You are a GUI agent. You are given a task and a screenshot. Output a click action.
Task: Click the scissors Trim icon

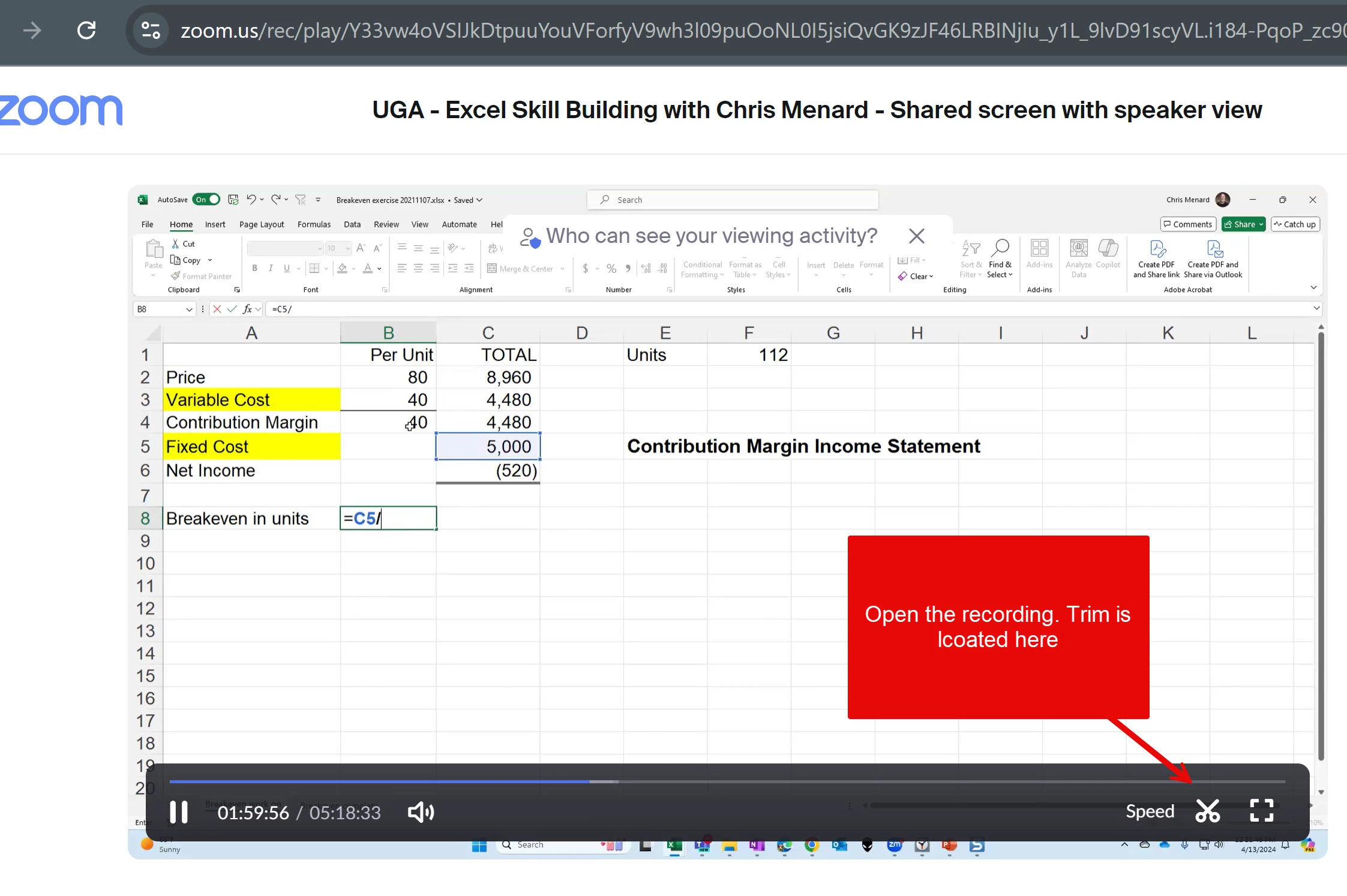click(x=1207, y=811)
